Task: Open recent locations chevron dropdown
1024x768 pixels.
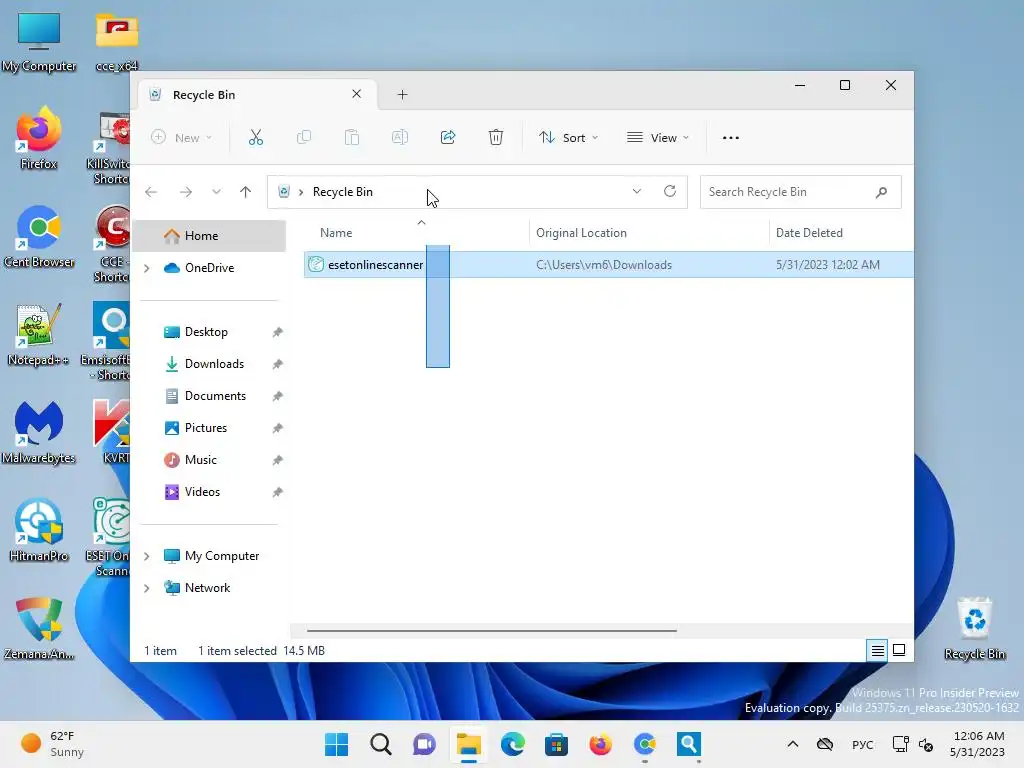Action: [216, 192]
